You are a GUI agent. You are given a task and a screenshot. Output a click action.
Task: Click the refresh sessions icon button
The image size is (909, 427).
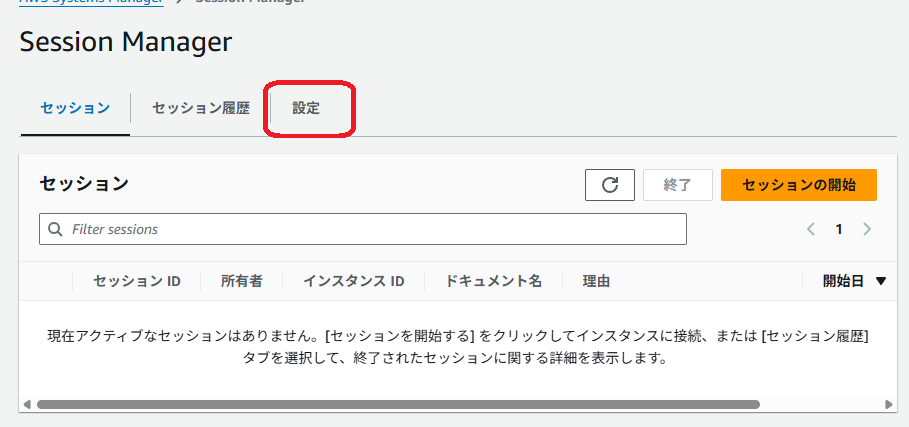pos(610,185)
